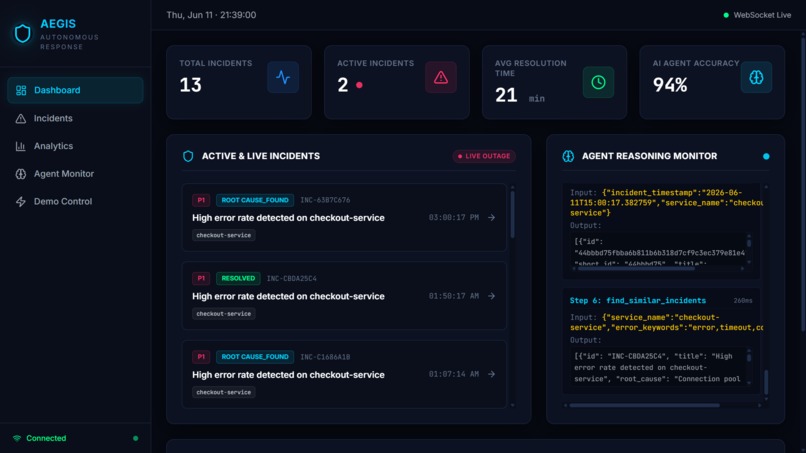The width and height of the screenshot is (806, 453).
Task: Click the checkout-service tag on the 01:50:17 AM incident
Action: [224, 314]
